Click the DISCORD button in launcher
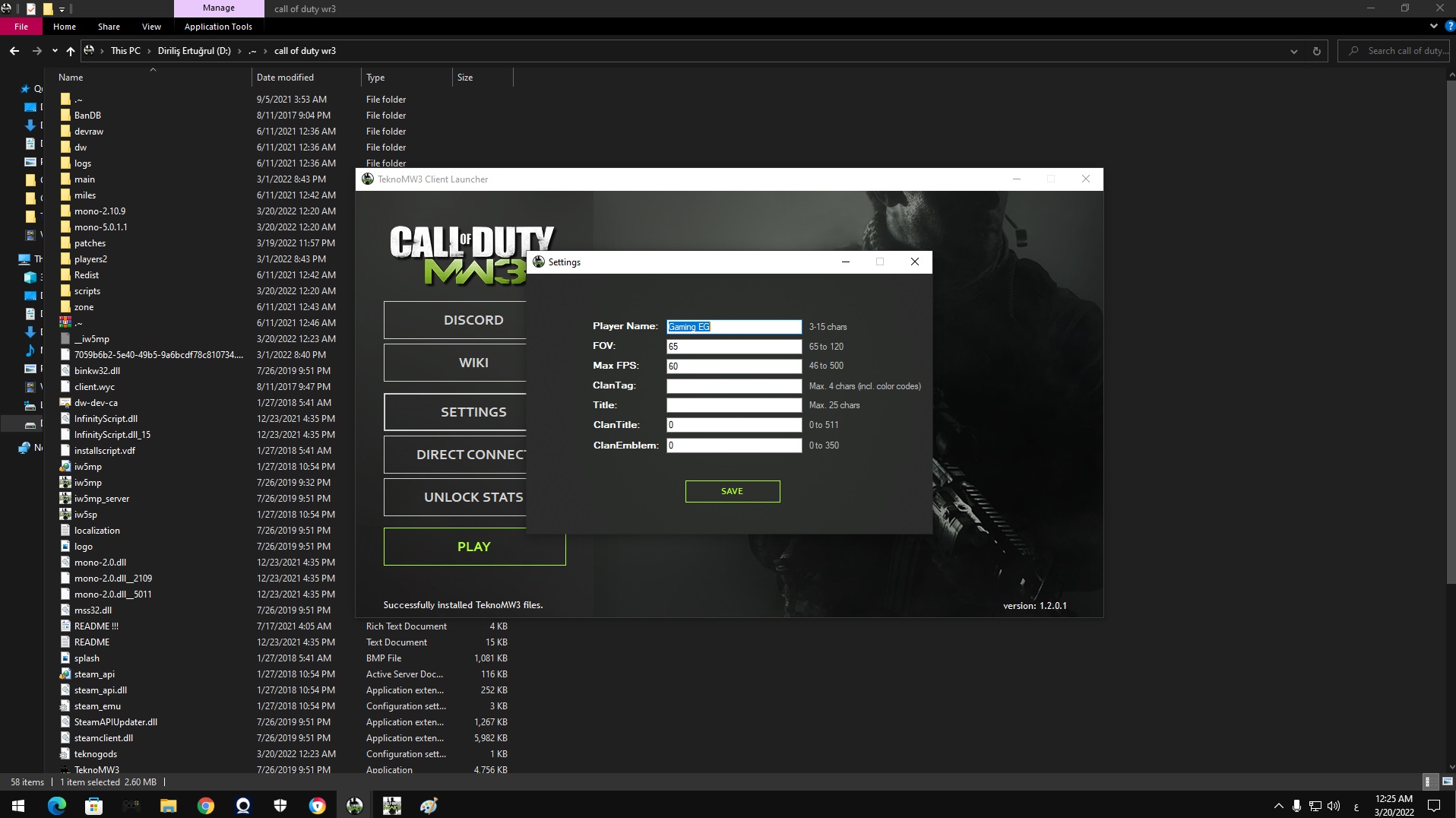This screenshot has height=818, width=1456. coord(454,320)
